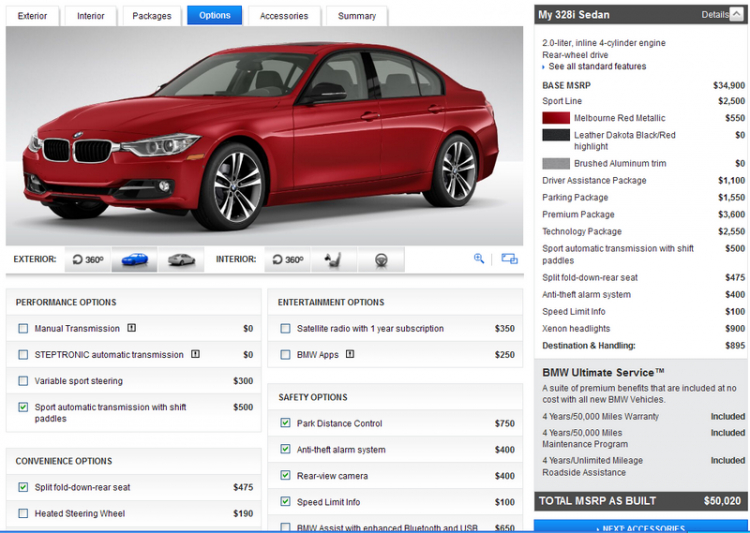Screen dimensions: 750x533
Task: Click Next Accessories button
Action: [x=641, y=527]
